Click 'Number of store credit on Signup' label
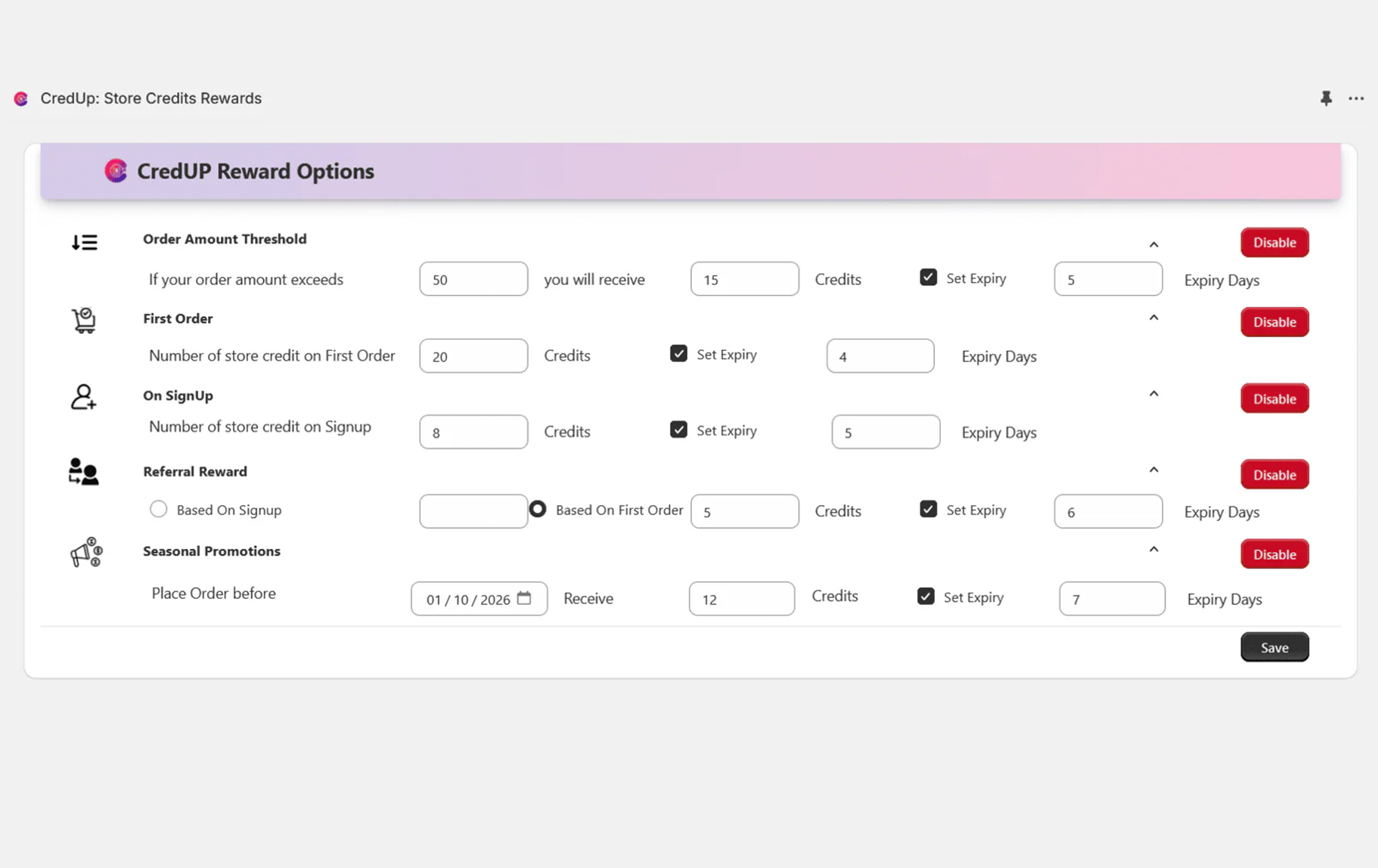Viewport: 1378px width, 868px height. click(260, 426)
